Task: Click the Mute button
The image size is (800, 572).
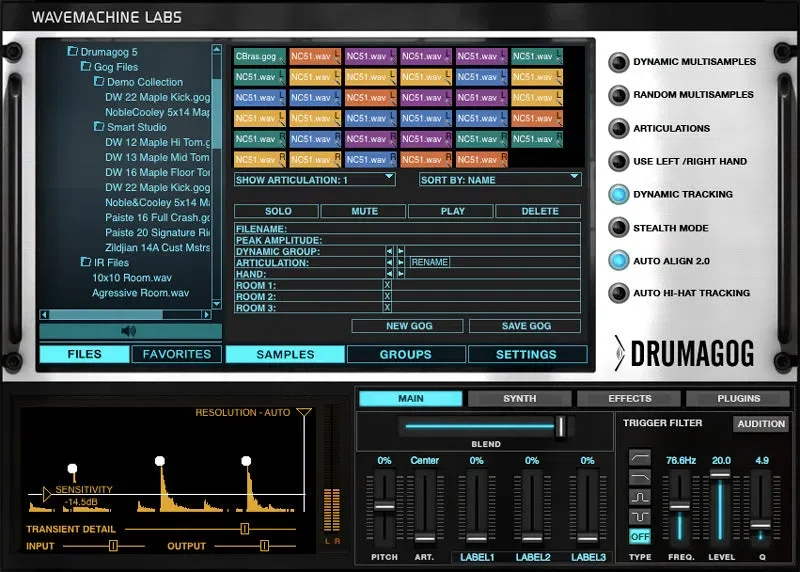Action: [364, 211]
